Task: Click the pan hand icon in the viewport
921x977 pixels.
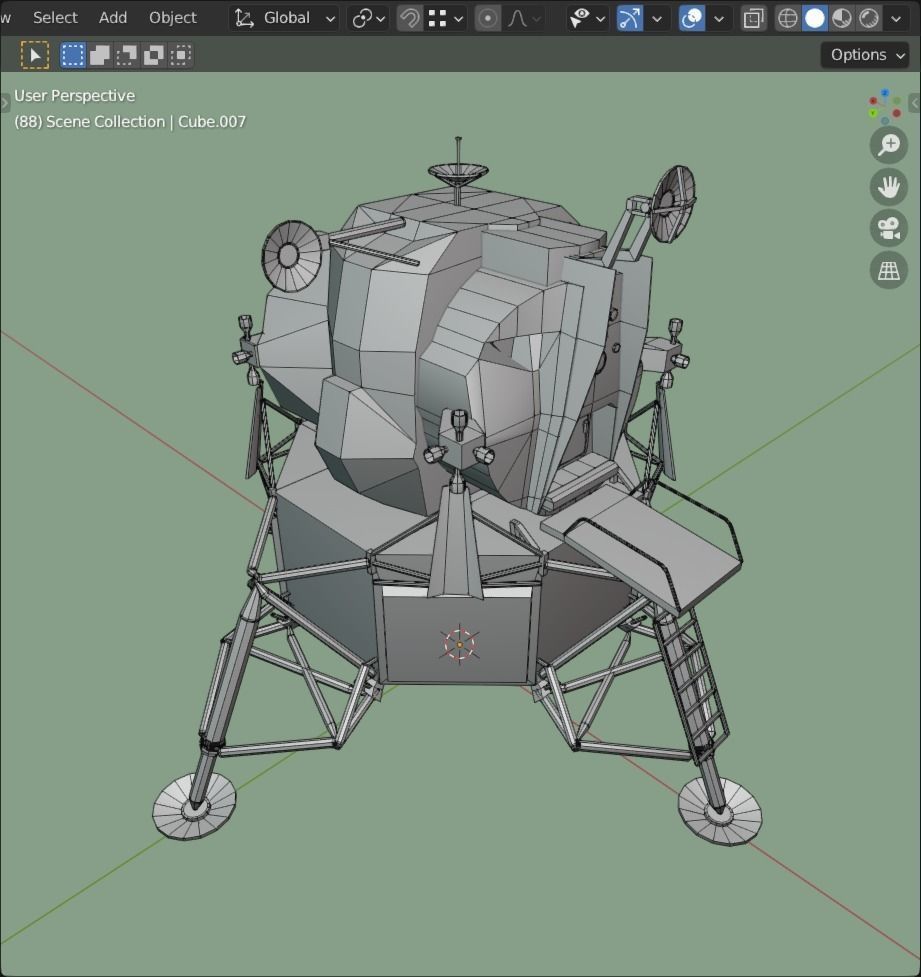Action: click(x=888, y=187)
